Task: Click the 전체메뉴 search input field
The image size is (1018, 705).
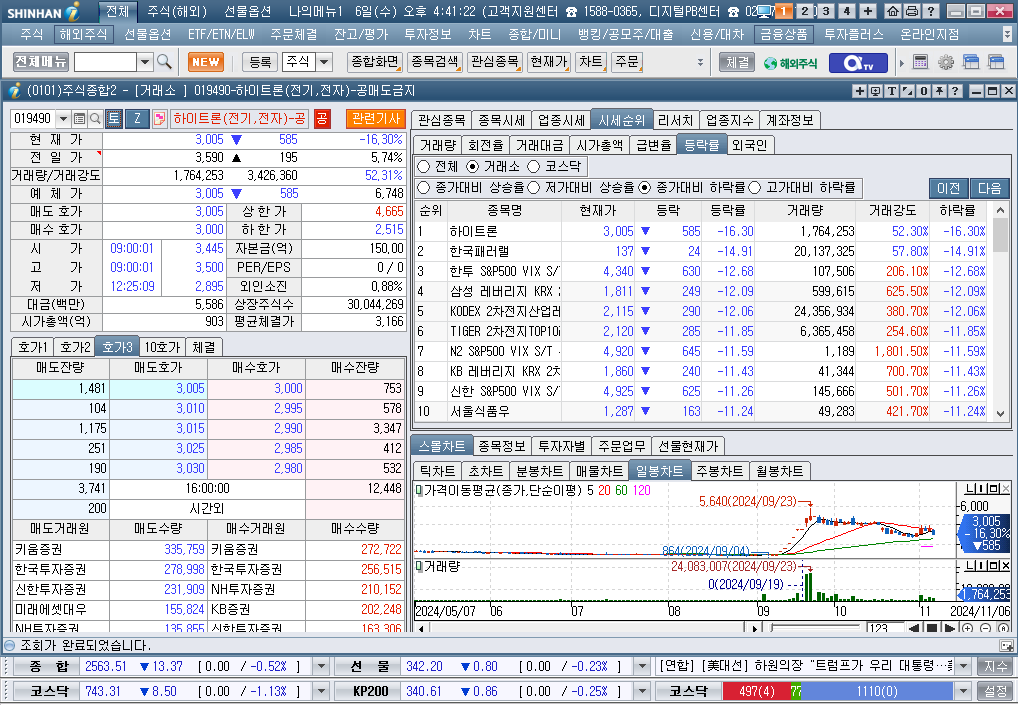Action: click(x=105, y=62)
